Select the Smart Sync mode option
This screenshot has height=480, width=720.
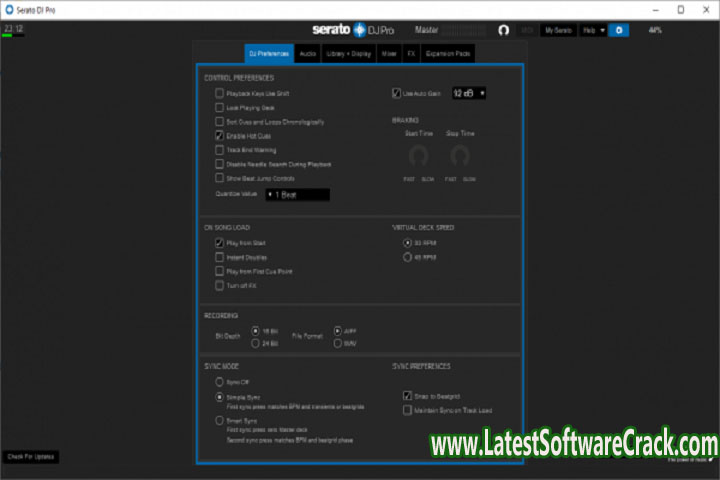(x=219, y=421)
